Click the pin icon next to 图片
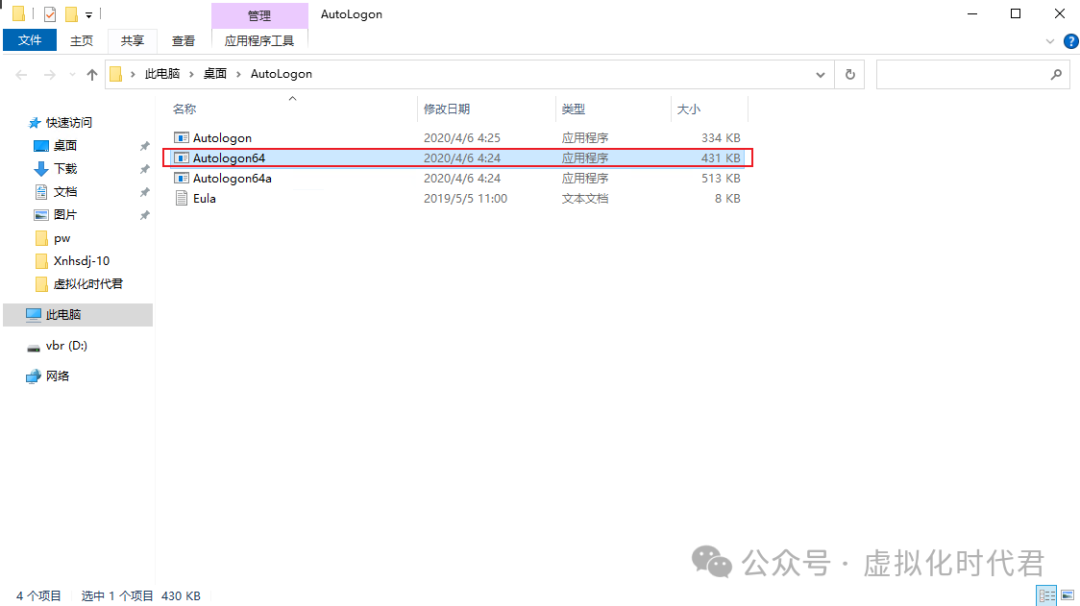This screenshot has height=606, width=1080. 145,215
